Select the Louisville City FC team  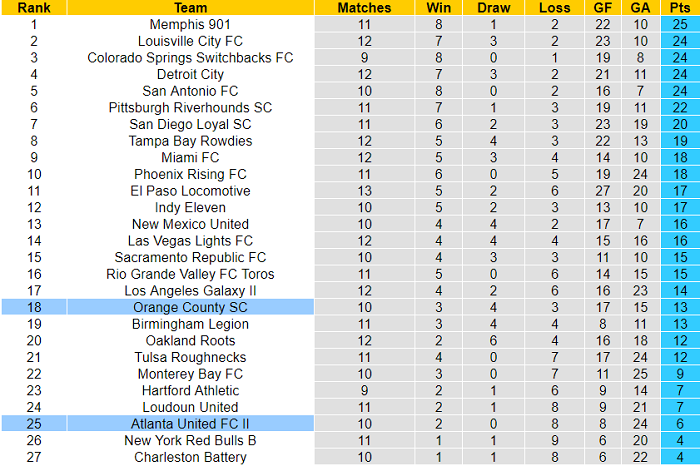point(190,41)
